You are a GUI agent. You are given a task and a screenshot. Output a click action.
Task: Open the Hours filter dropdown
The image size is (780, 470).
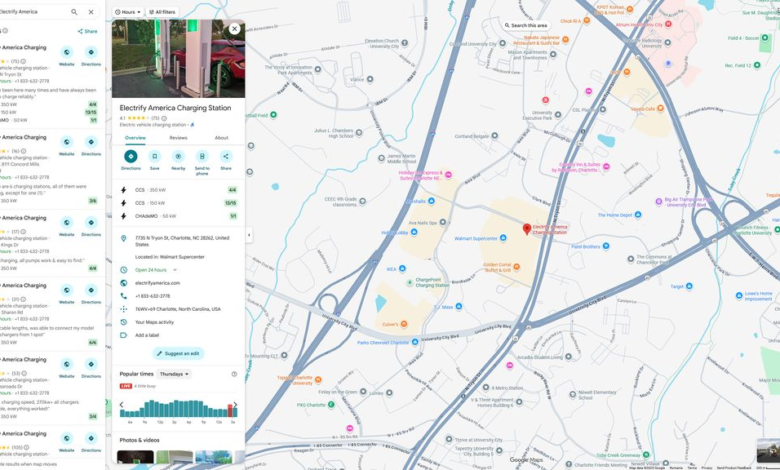point(128,12)
